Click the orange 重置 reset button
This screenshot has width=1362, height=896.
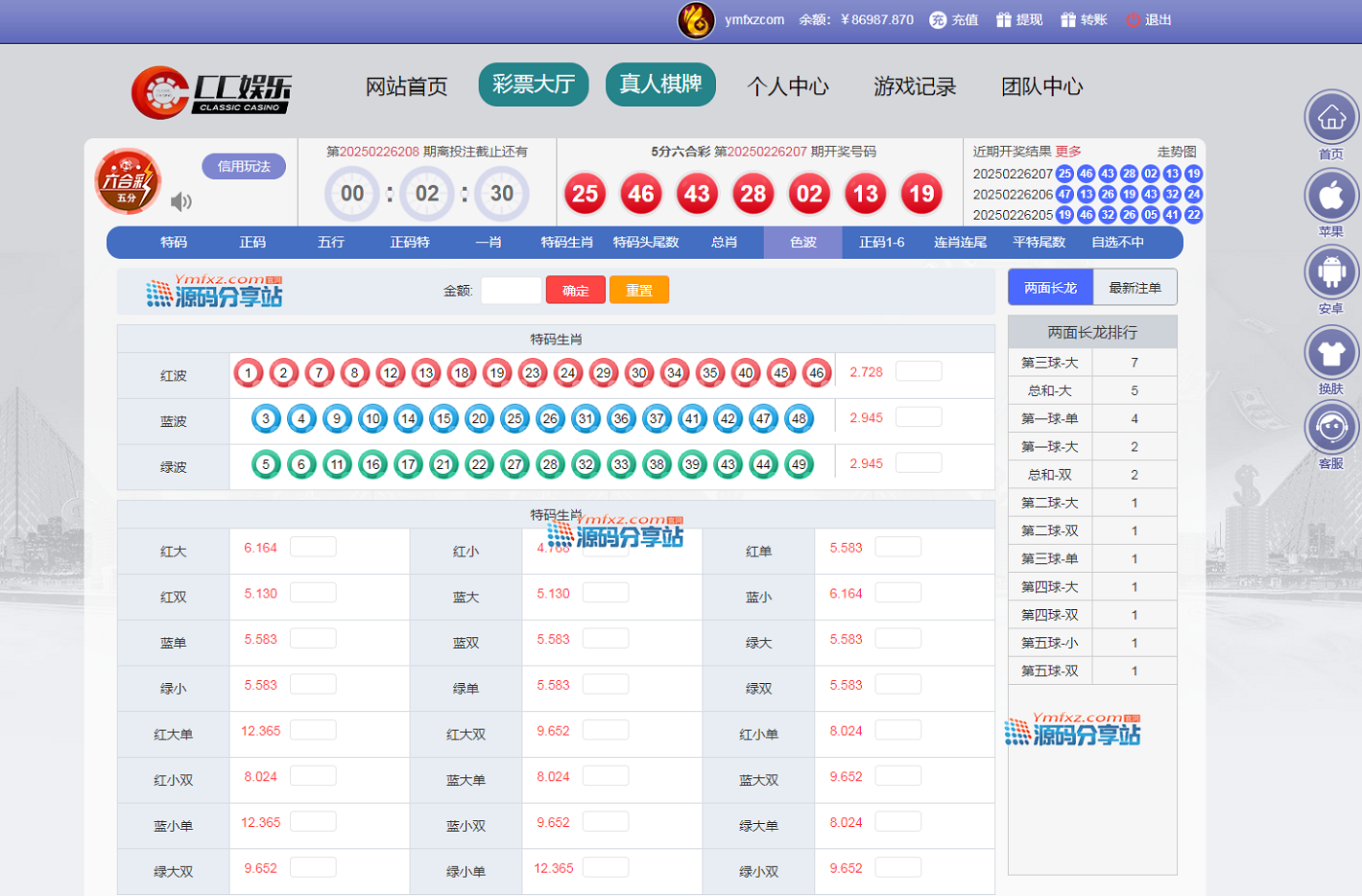pyautogui.click(x=638, y=290)
